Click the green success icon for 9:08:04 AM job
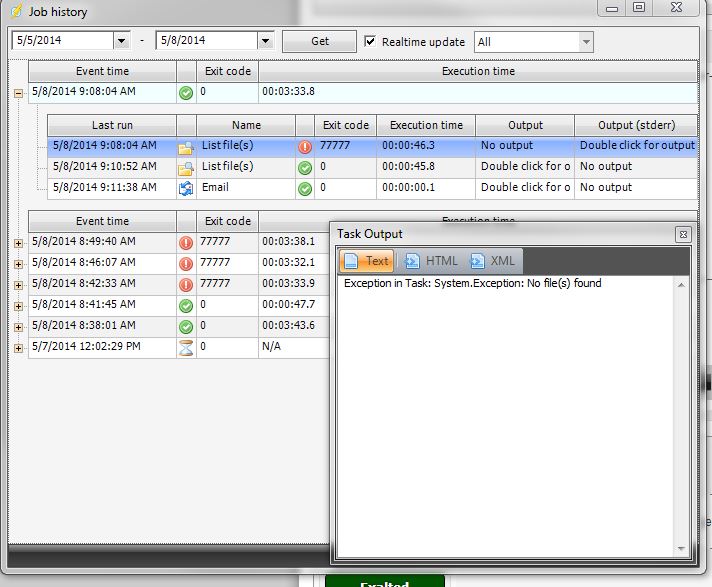The width and height of the screenshot is (712, 587). 186,93
